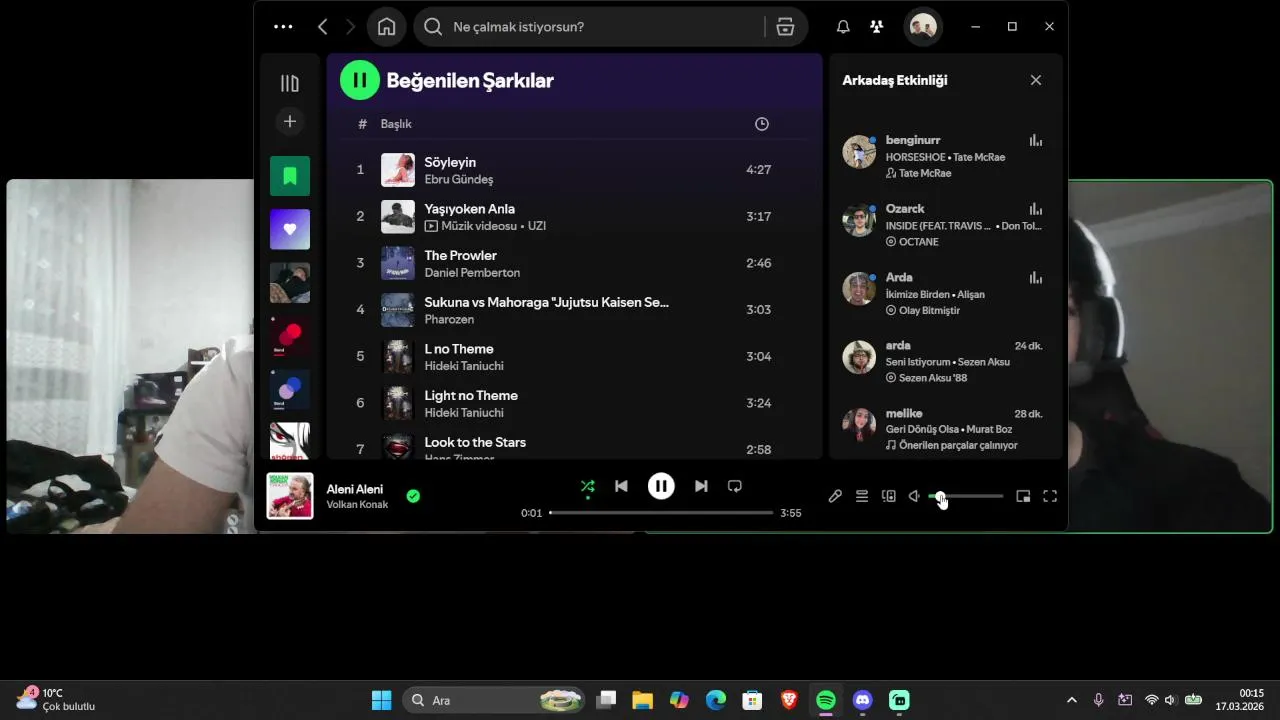
Task: Open the profile avatar menu
Action: pyautogui.click(x=923, y=27)
